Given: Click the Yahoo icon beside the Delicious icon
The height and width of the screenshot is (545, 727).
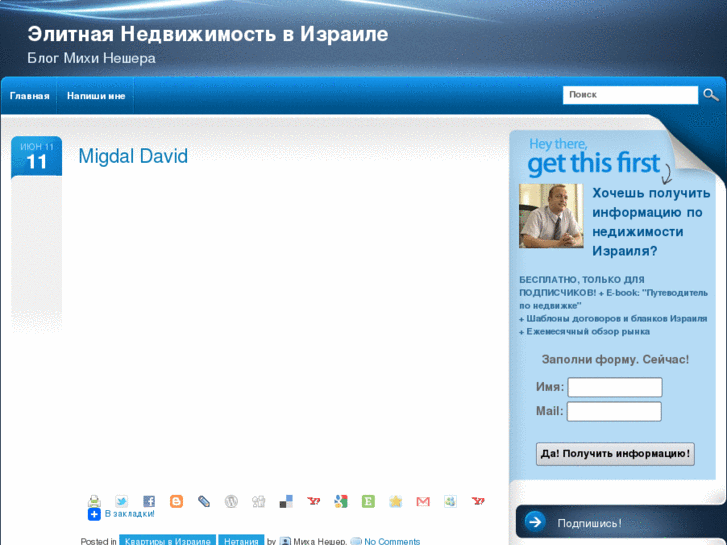Looking at the screenshot, I should click(x=313, y=501).
